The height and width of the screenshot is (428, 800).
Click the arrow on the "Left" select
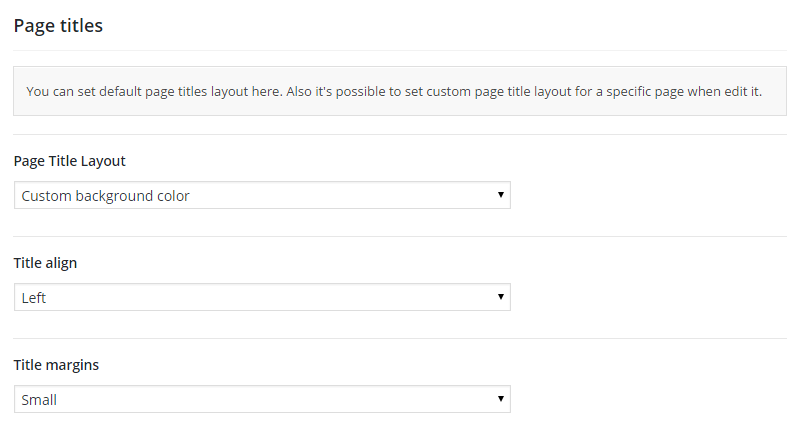coord(500,298)
